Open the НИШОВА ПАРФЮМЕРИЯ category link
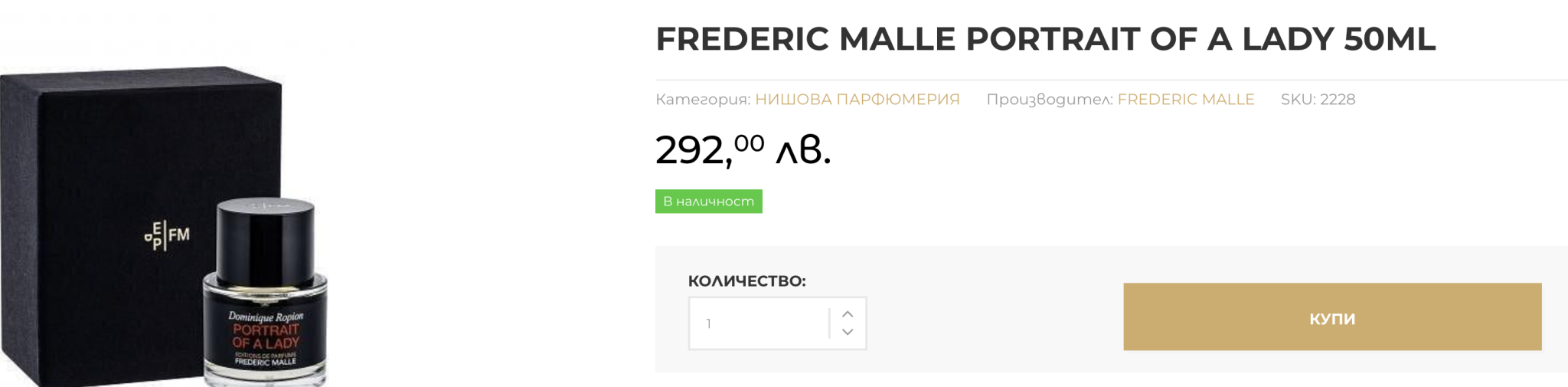Viewport: 1568px width, 387px height. 857,100
